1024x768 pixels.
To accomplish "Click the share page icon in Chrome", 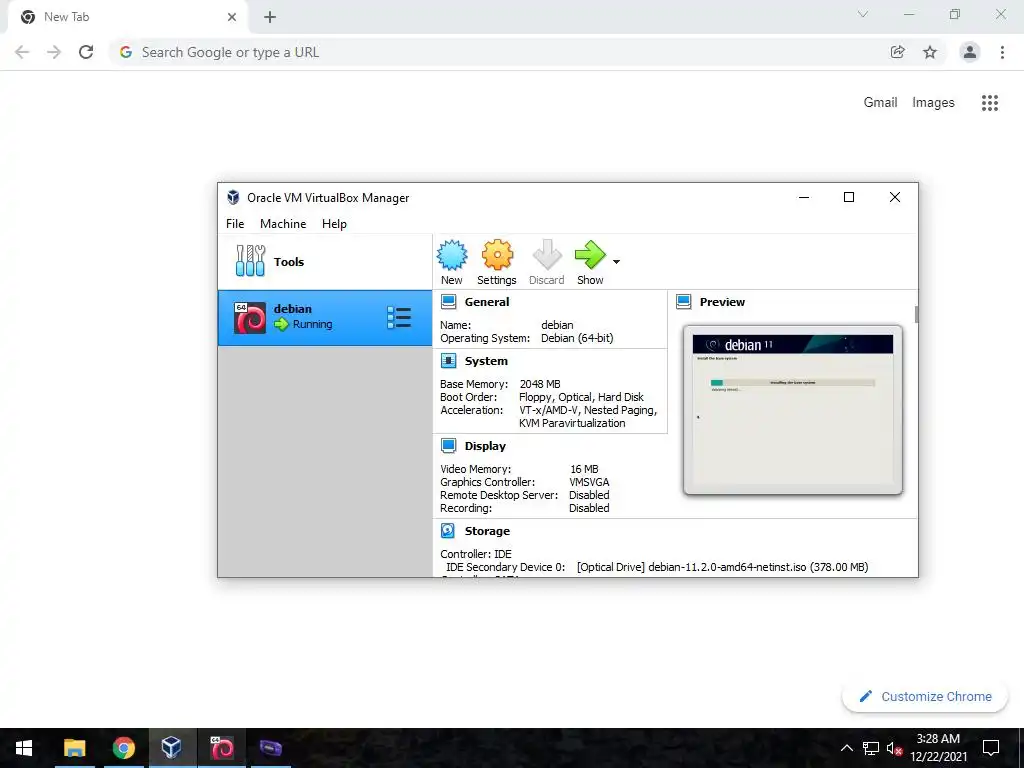I will point(898,52).
